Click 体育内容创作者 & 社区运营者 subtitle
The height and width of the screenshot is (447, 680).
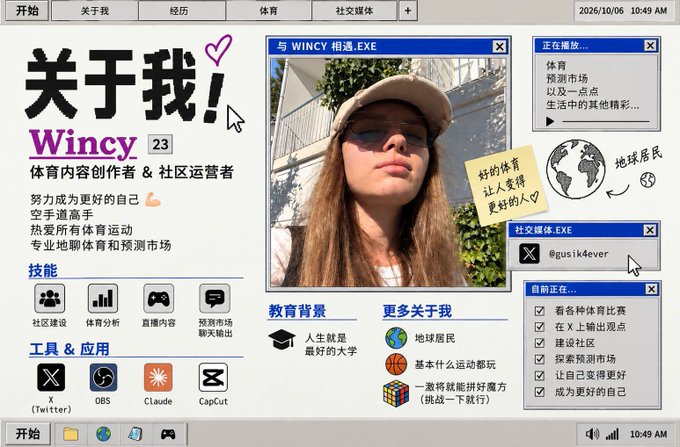point(132,172)
